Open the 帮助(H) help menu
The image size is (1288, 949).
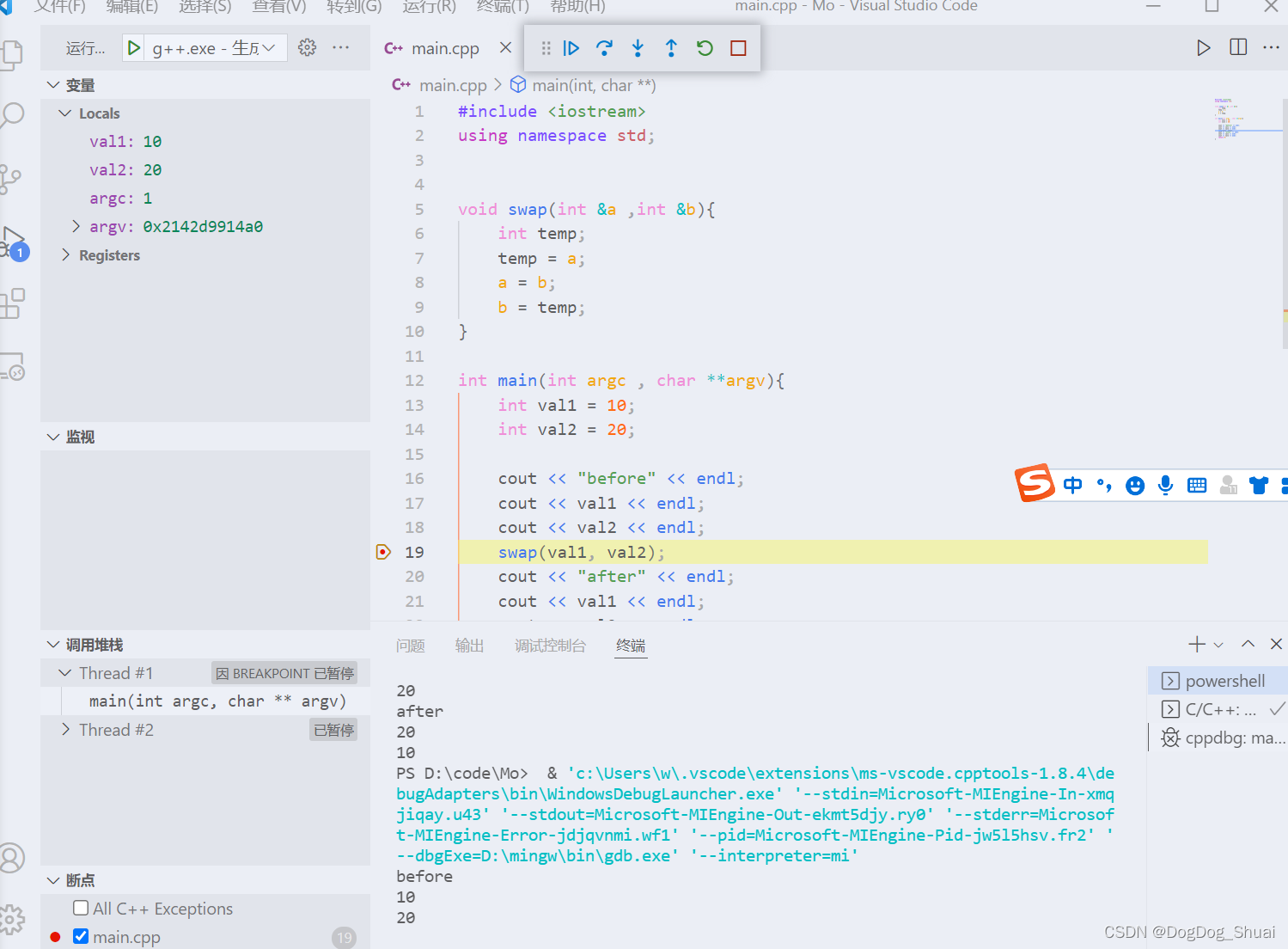pos(577,6)
